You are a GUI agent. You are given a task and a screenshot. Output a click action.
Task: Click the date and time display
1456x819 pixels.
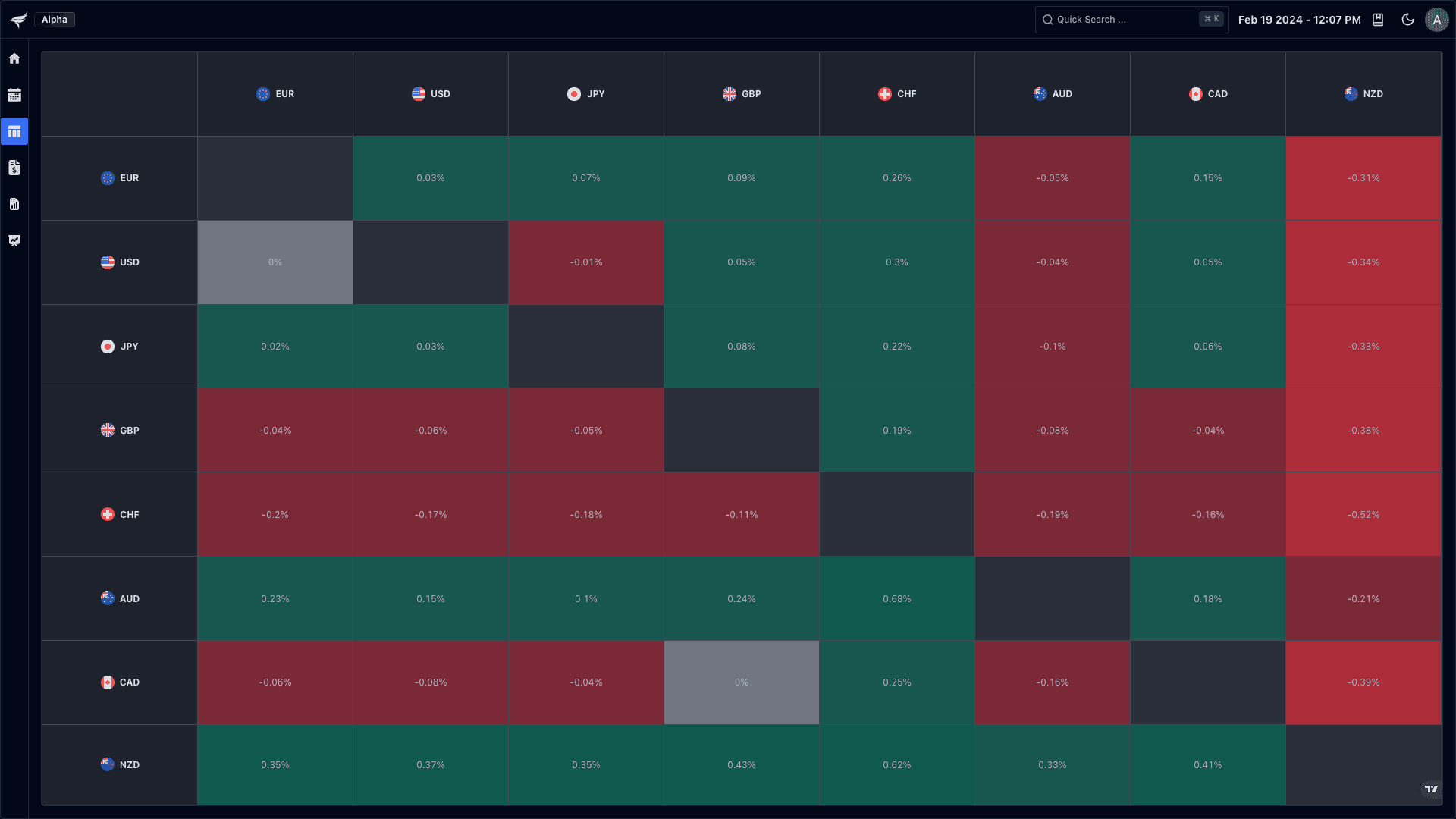(x=1299, y=20)
